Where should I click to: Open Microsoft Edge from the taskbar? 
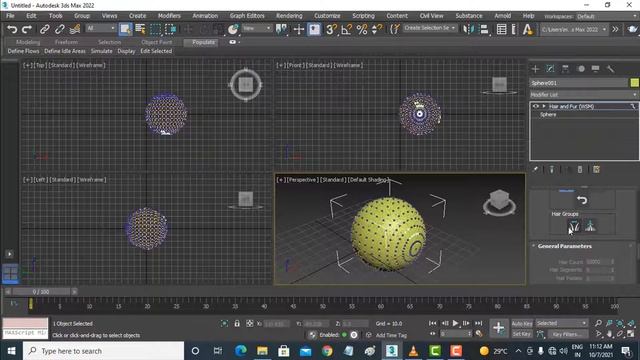tap(241, 351)
